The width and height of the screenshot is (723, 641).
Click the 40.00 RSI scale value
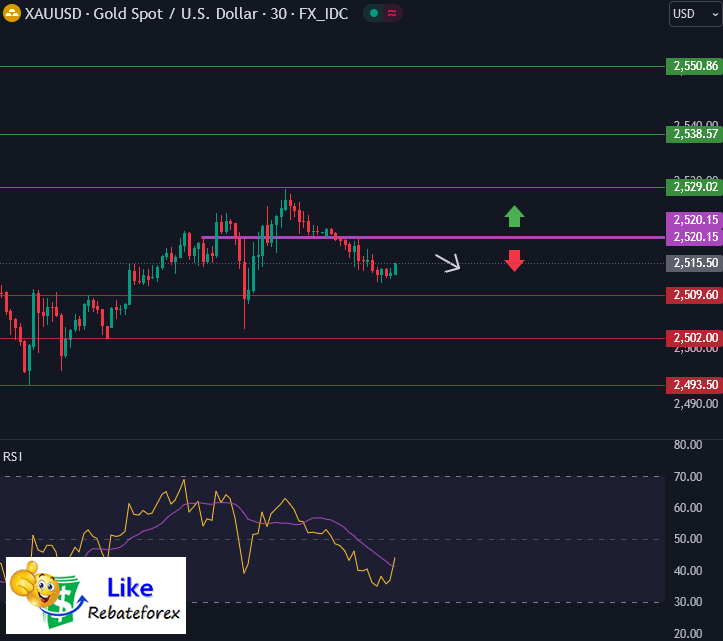tap(688, 571)
